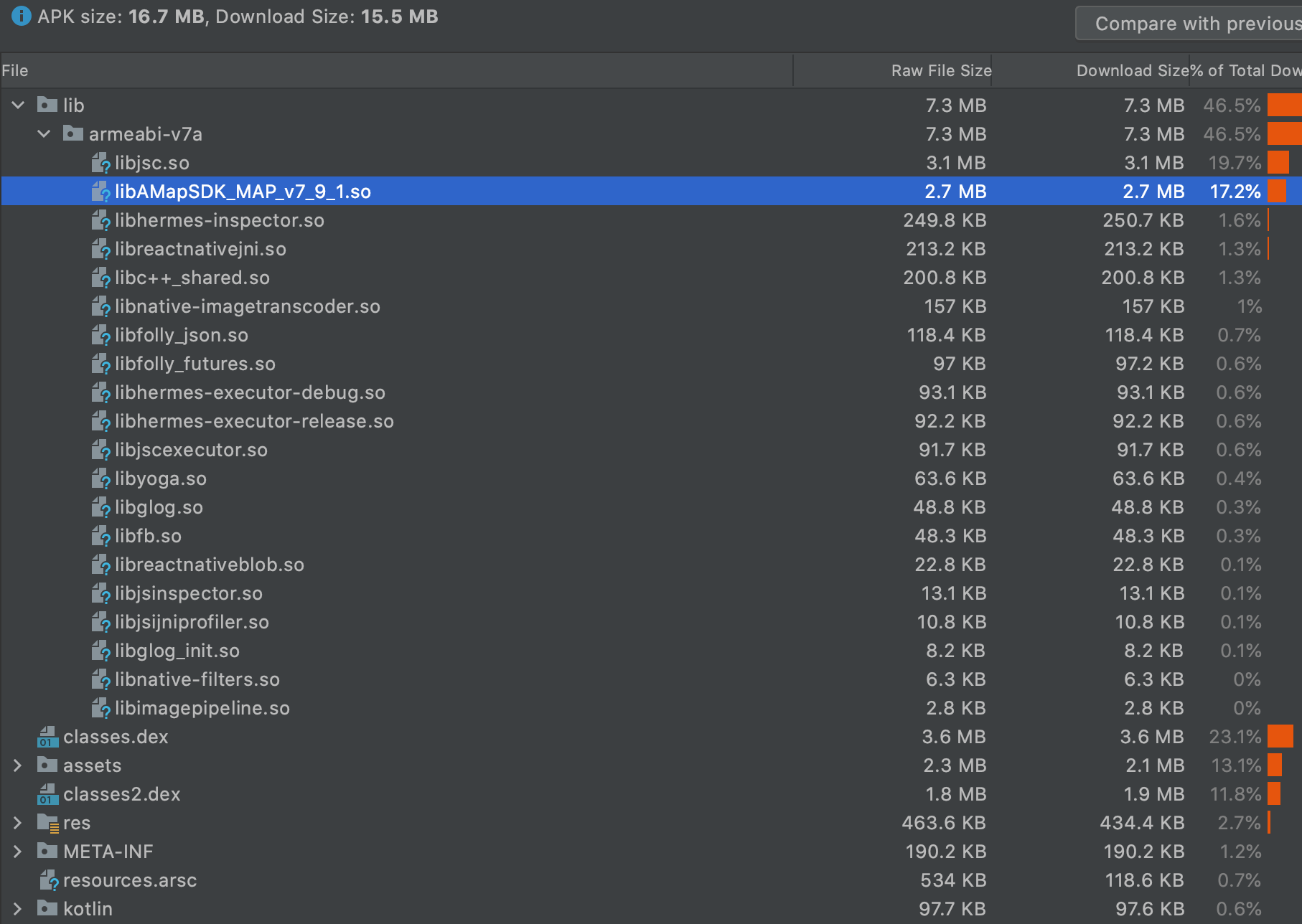Click the File column header
Screen dimensions: 1302x924
coord(396,70)
